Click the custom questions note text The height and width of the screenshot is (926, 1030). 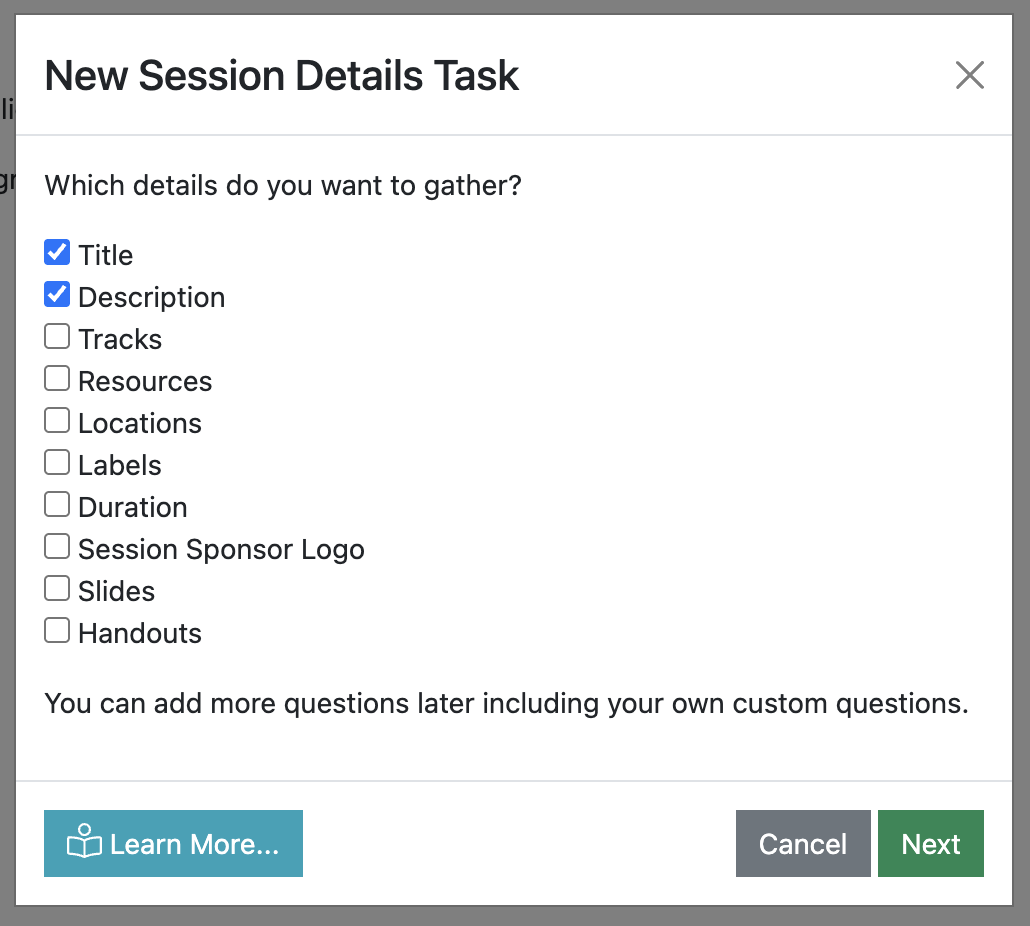[506, 704]
